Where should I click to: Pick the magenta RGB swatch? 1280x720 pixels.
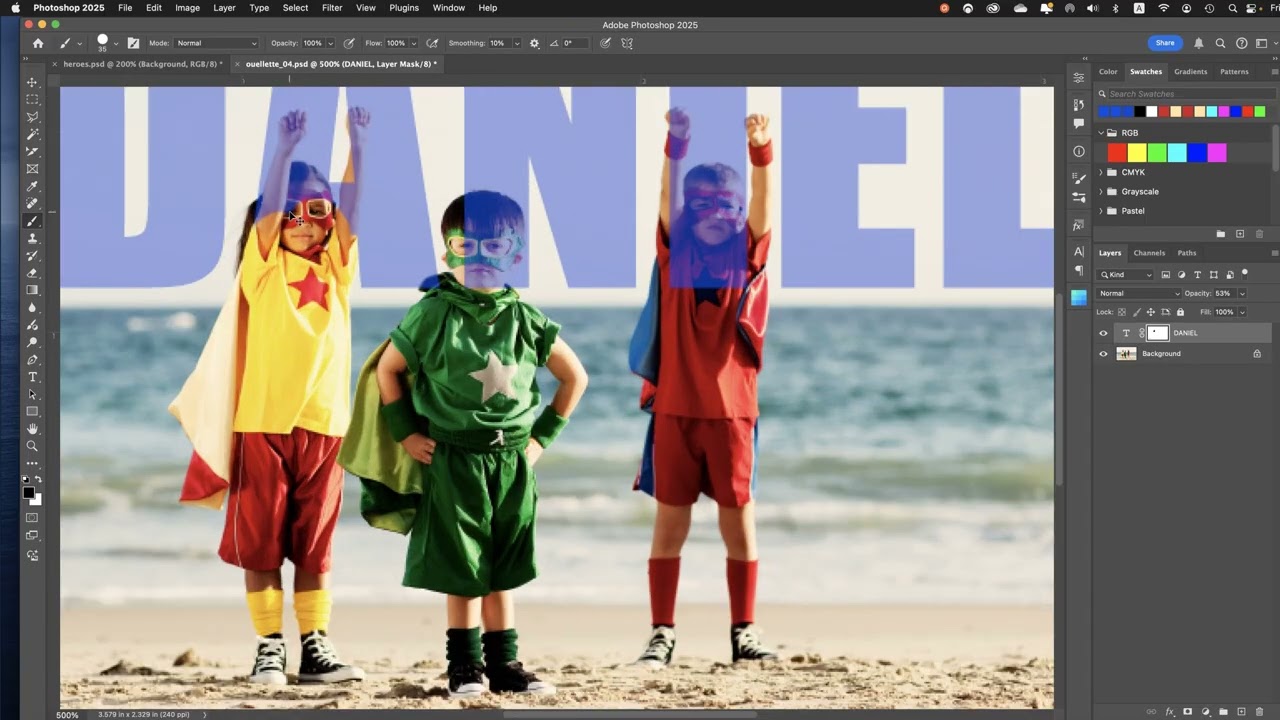[x=1217, y=153]
